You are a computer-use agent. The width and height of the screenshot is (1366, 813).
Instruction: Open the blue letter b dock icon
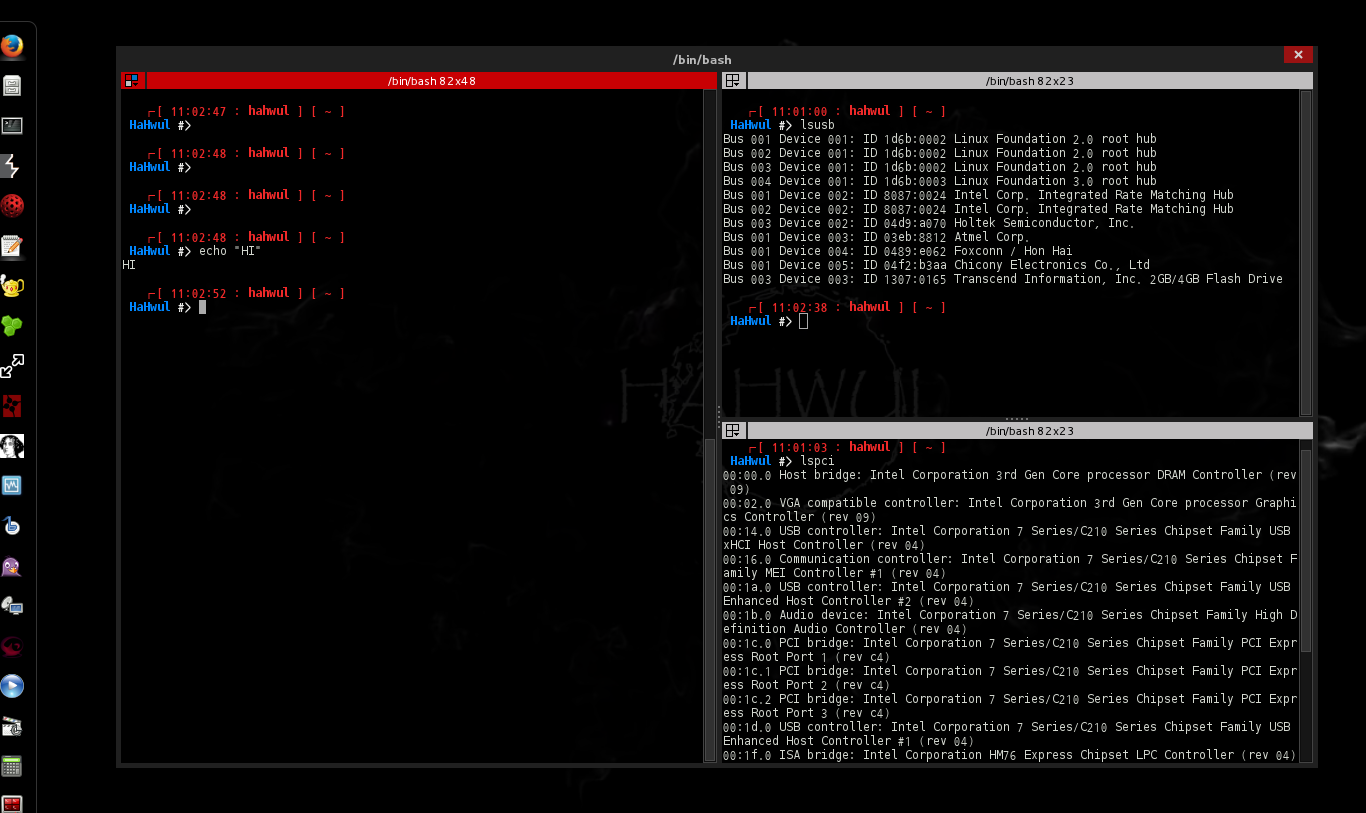click(x=12, y=526)
